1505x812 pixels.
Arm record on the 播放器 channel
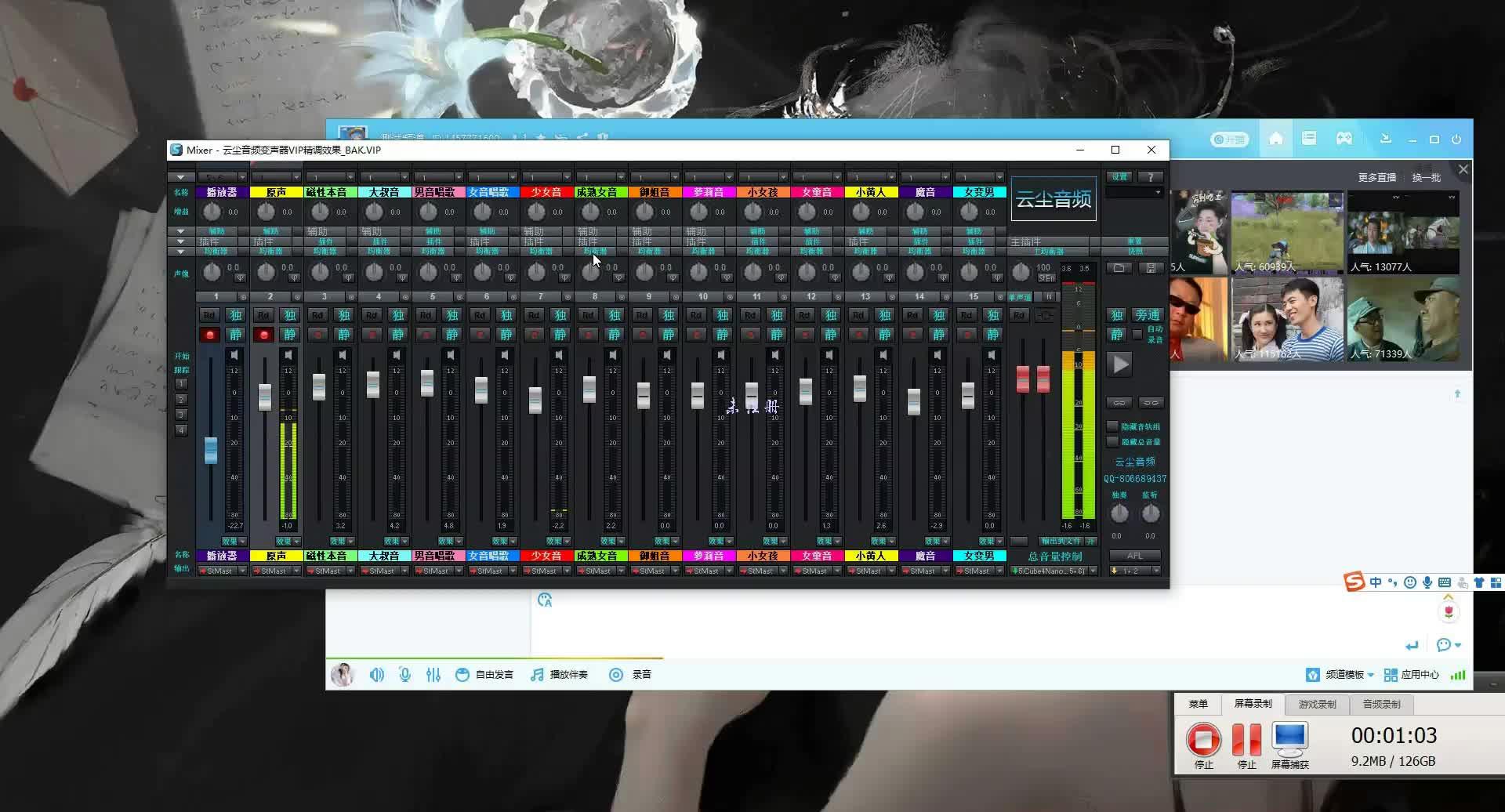pos(209,335)
